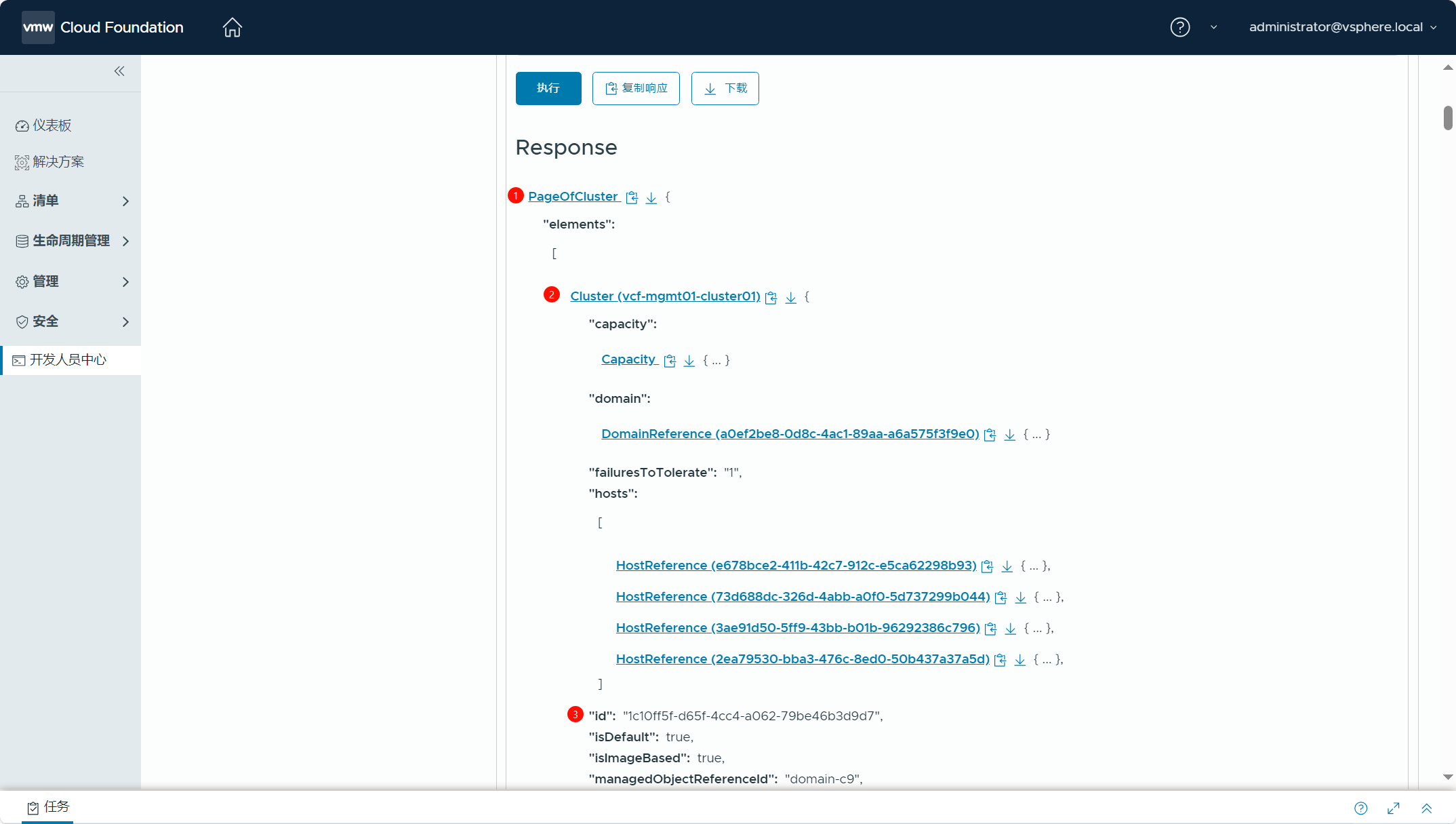Screen dimensions: 1456x824
Task: Download the Cluster vcf-mgmt01-cluster01 object
Action: (x=790, y=298)
